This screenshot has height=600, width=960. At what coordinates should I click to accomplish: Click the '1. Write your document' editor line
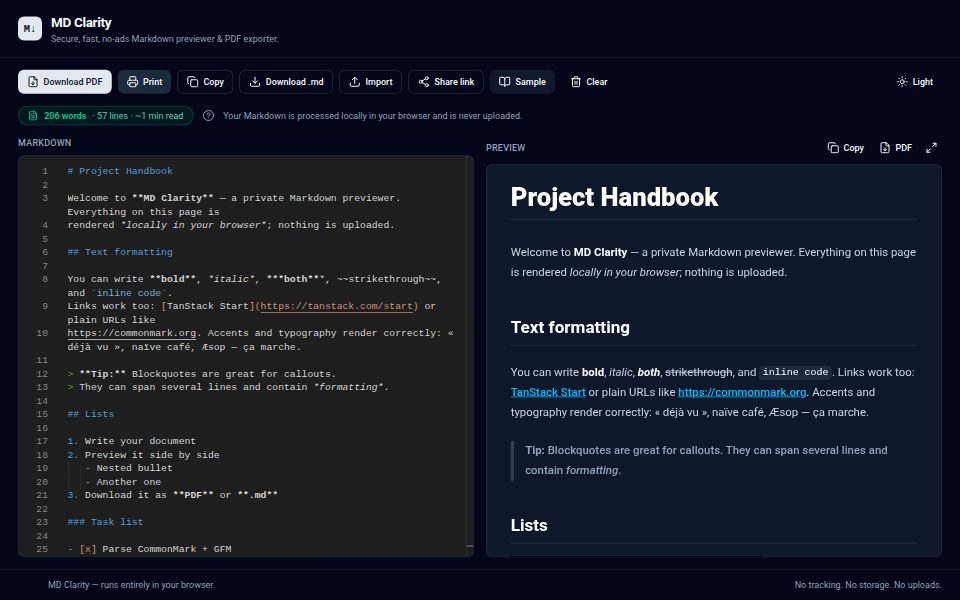point(132,441)
